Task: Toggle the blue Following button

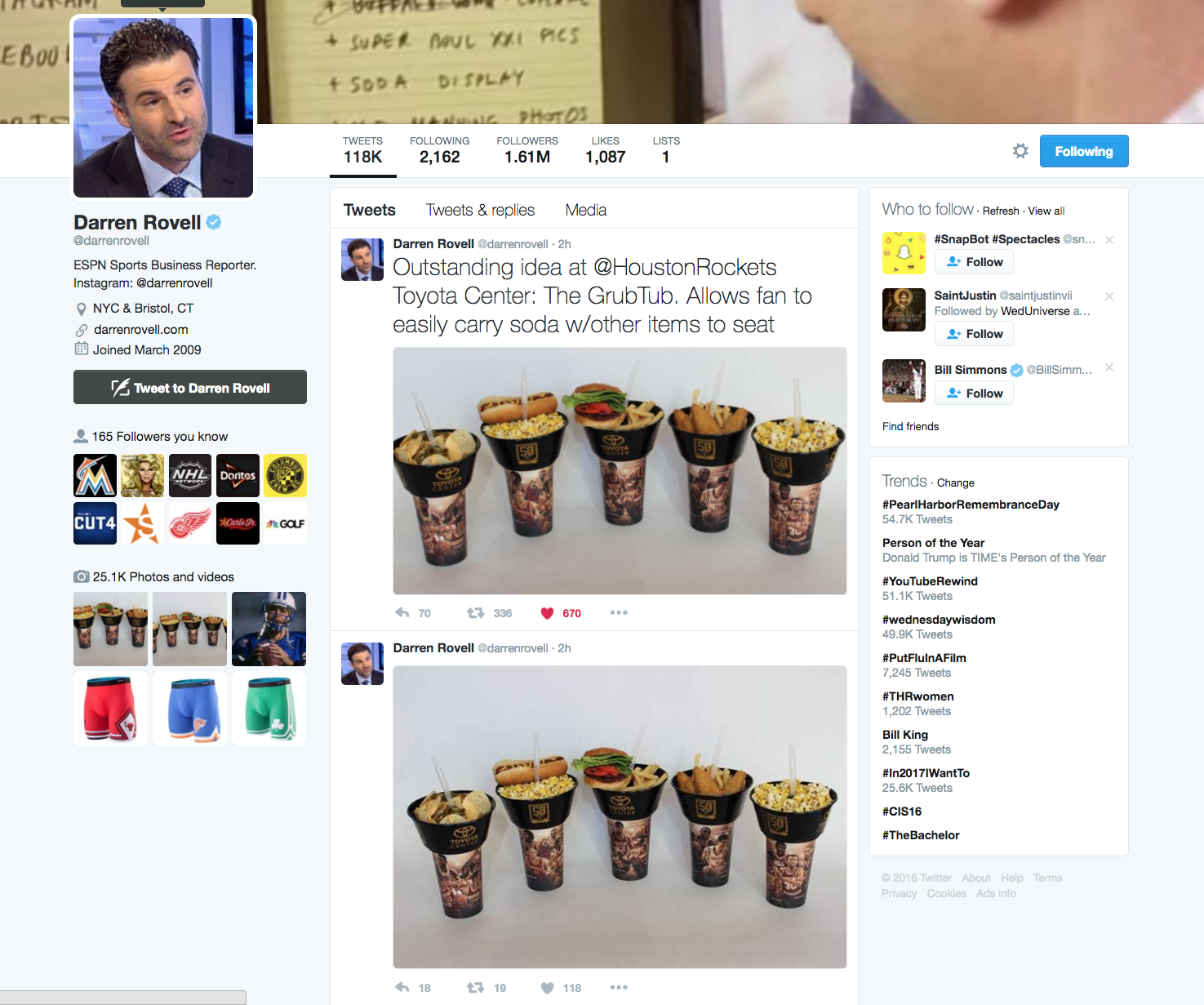Action: click(1083, 151)
